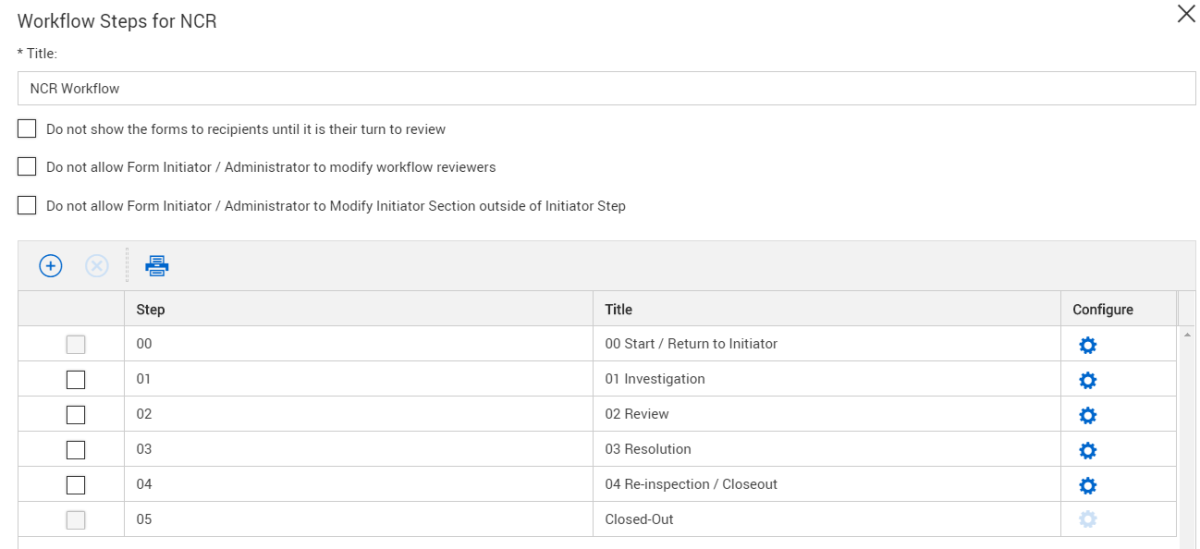Click the print workflow icon
Image resolution: width=1200 pixels, height=549 pixels.
point(157,266)
